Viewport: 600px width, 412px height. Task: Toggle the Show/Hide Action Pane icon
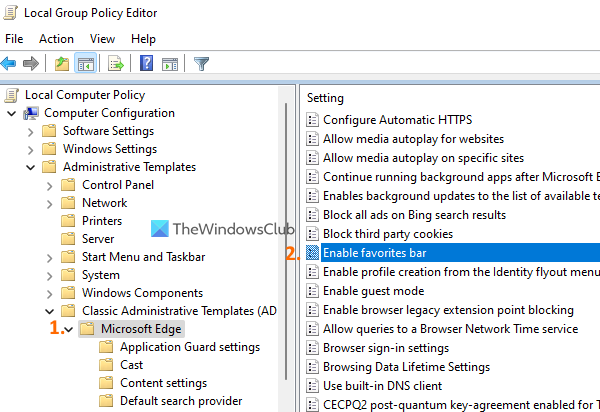170,64
